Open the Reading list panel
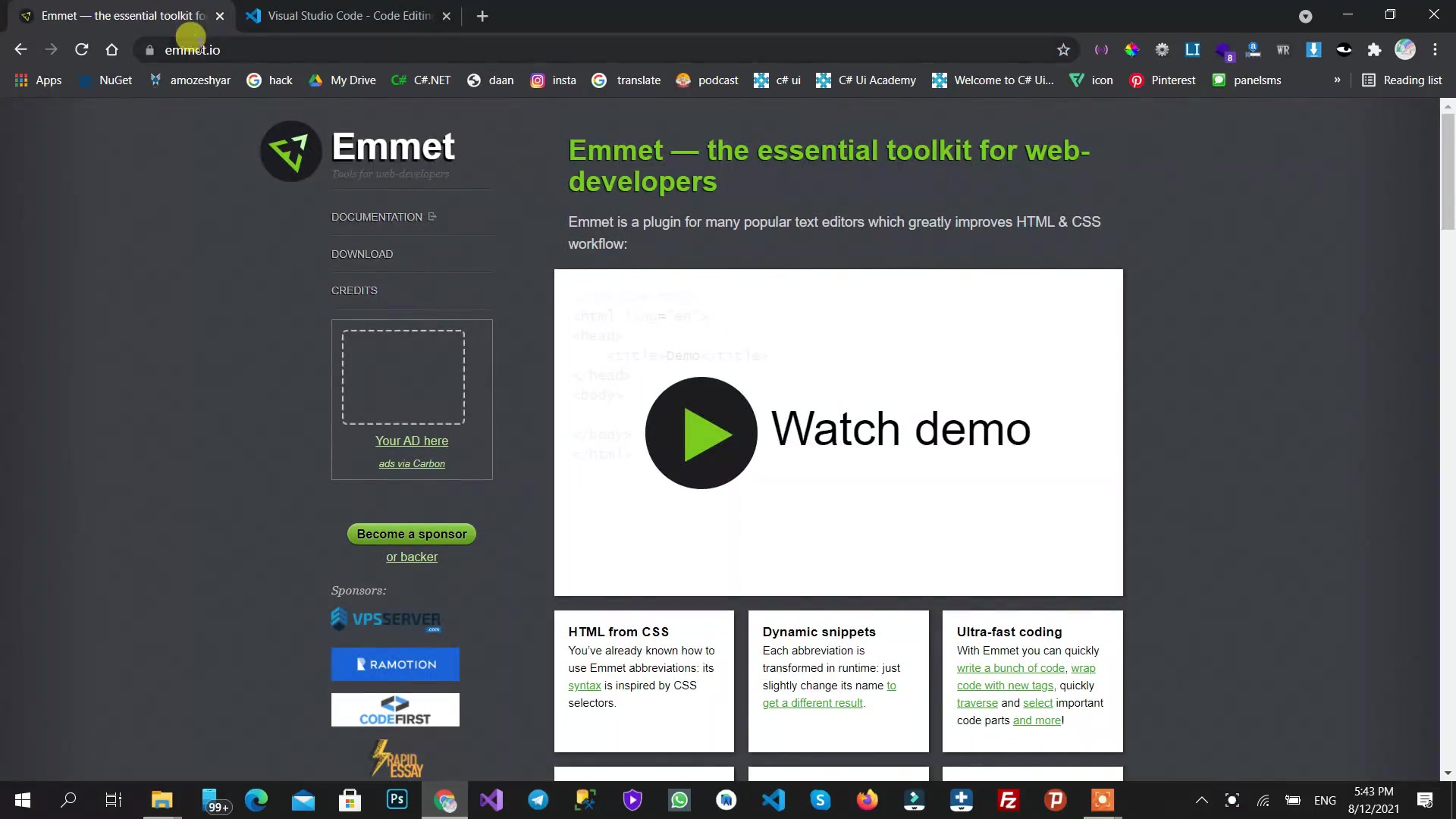Screen dimensions: 1456x819 click(1401, 80)
